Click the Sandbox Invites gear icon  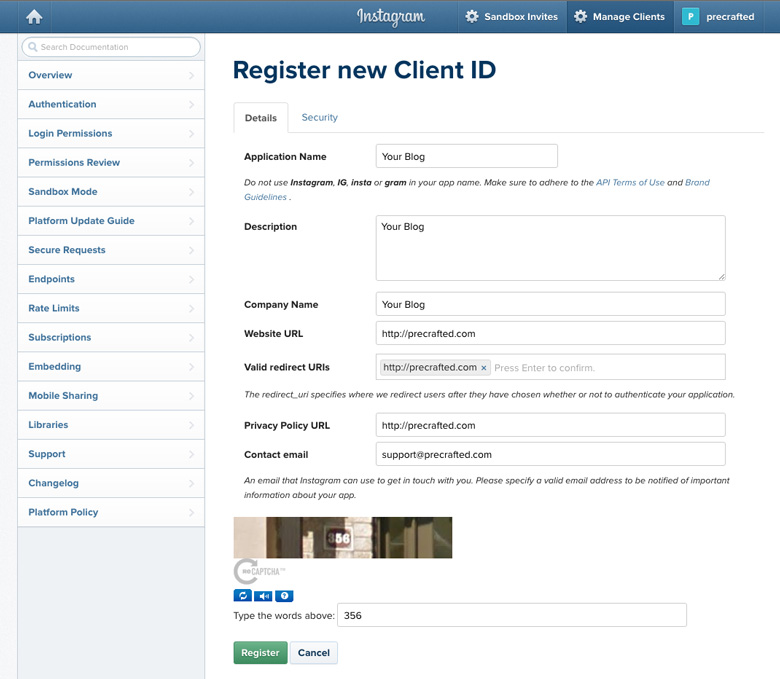tap(472, 16)
